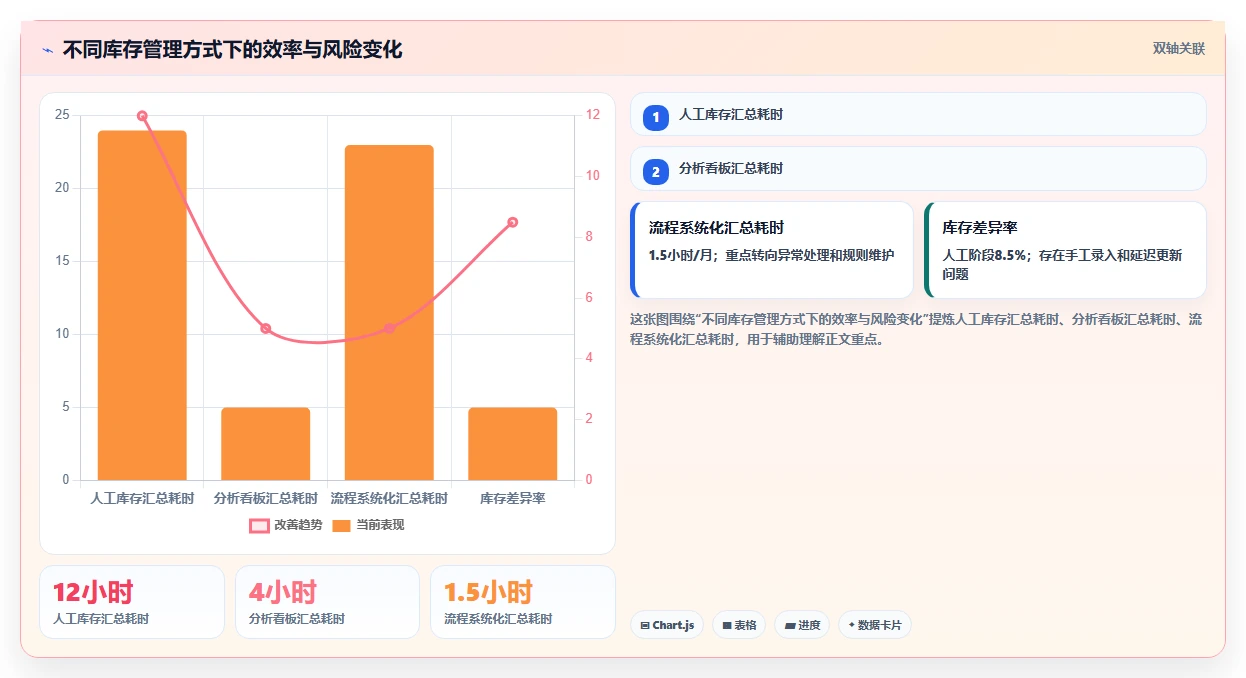This screenshot has height=678, width=1246.
Task: Click the 4小时 stat card
Action: tap(327, 602)
